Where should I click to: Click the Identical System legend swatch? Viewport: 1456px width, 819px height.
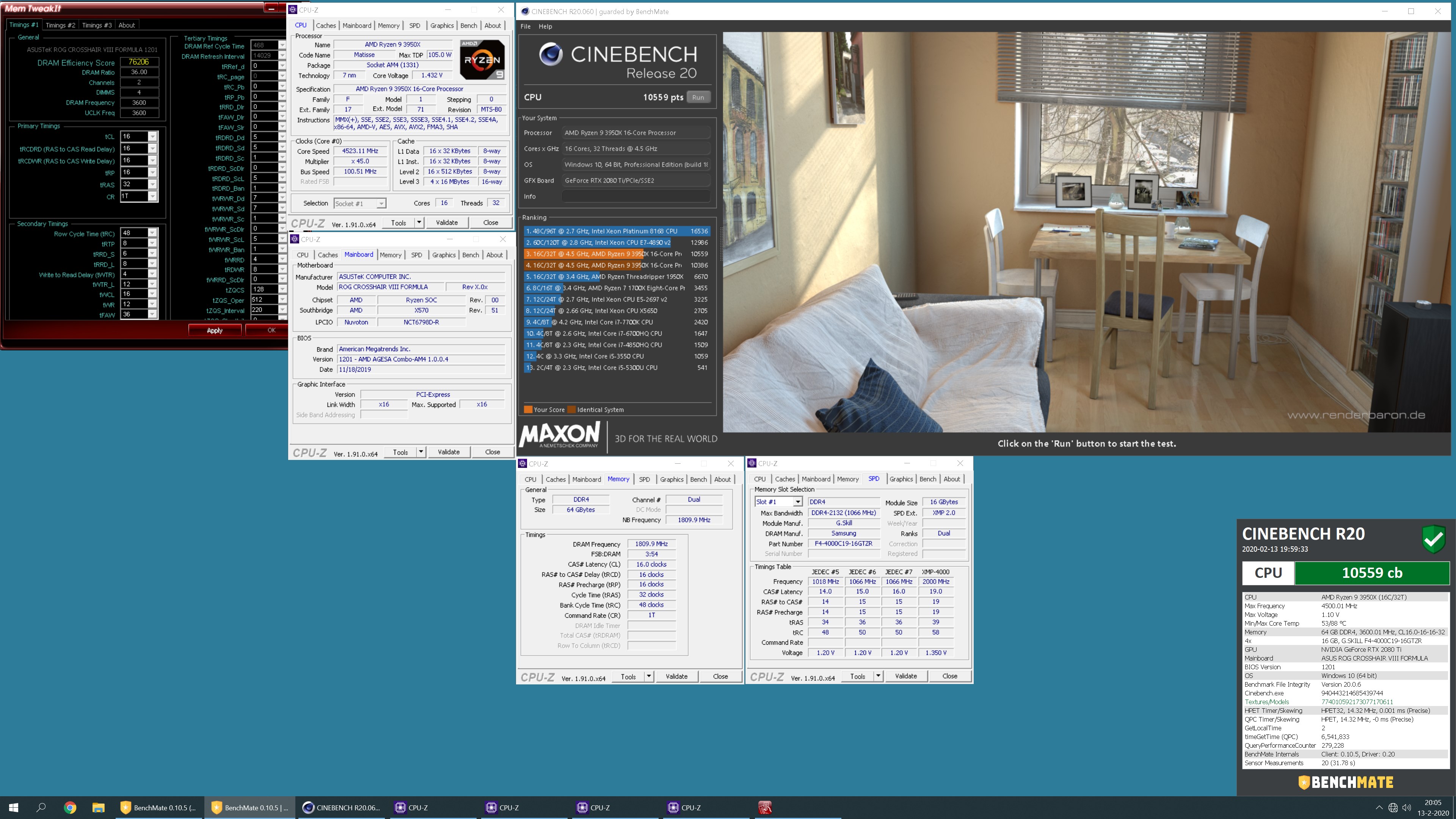click(571, 410)
